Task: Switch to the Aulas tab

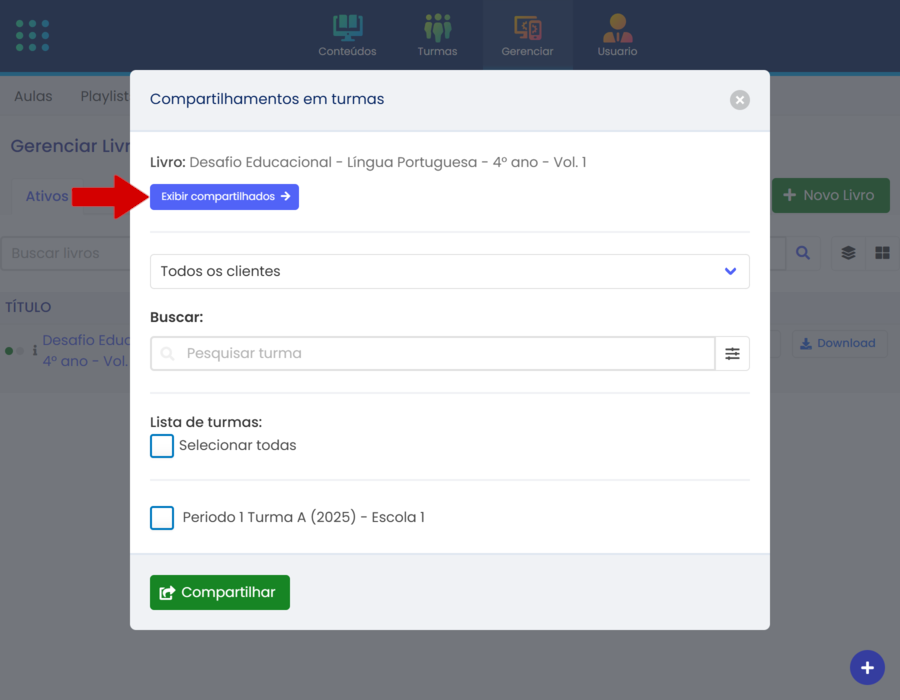Action: [x=33, y=96]
